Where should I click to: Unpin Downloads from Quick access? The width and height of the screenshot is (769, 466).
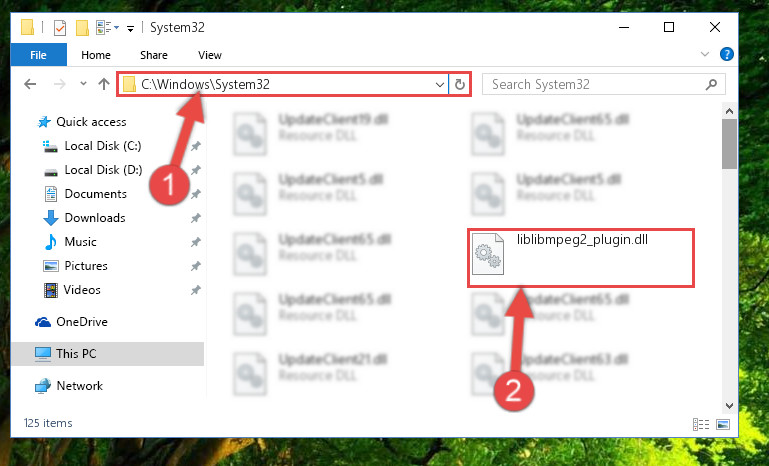click(x=196, y=218)
